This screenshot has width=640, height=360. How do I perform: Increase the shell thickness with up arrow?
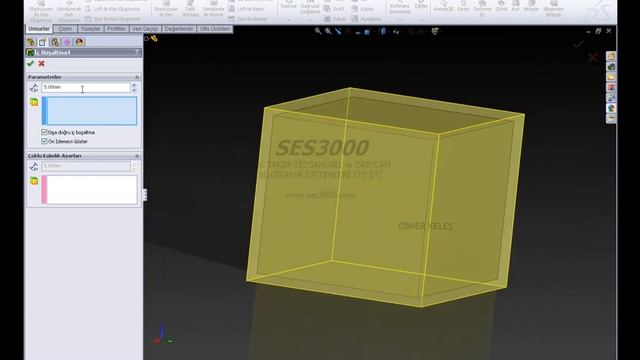[134, 85]
